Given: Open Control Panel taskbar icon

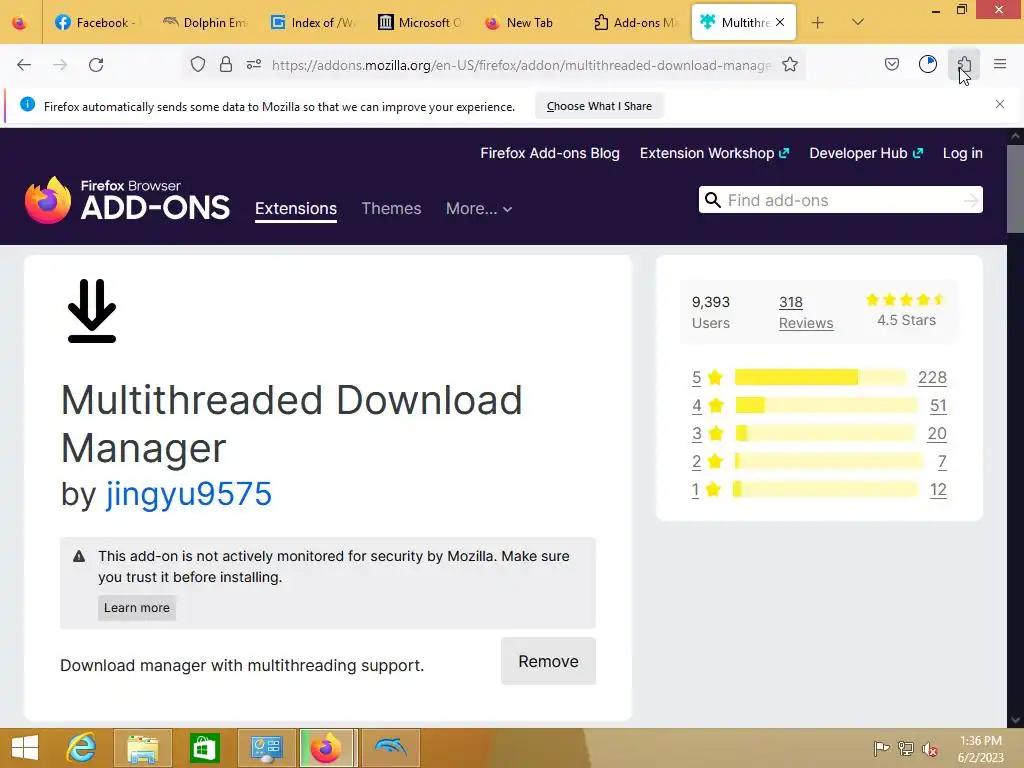Looking at the screenshot, I should tap(266, 748).
